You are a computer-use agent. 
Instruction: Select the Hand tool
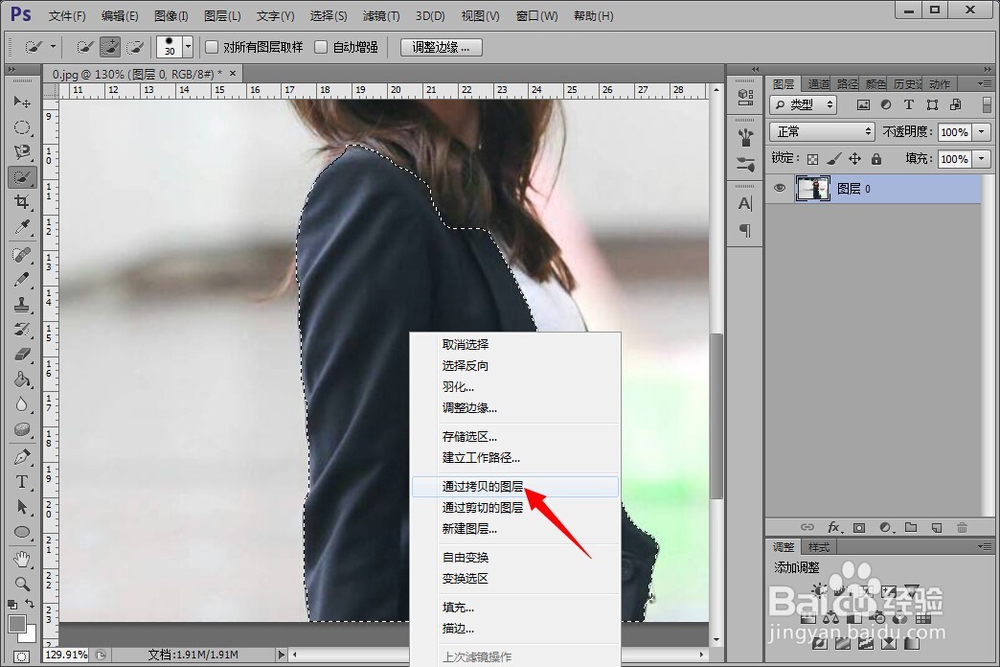[22, 559]
